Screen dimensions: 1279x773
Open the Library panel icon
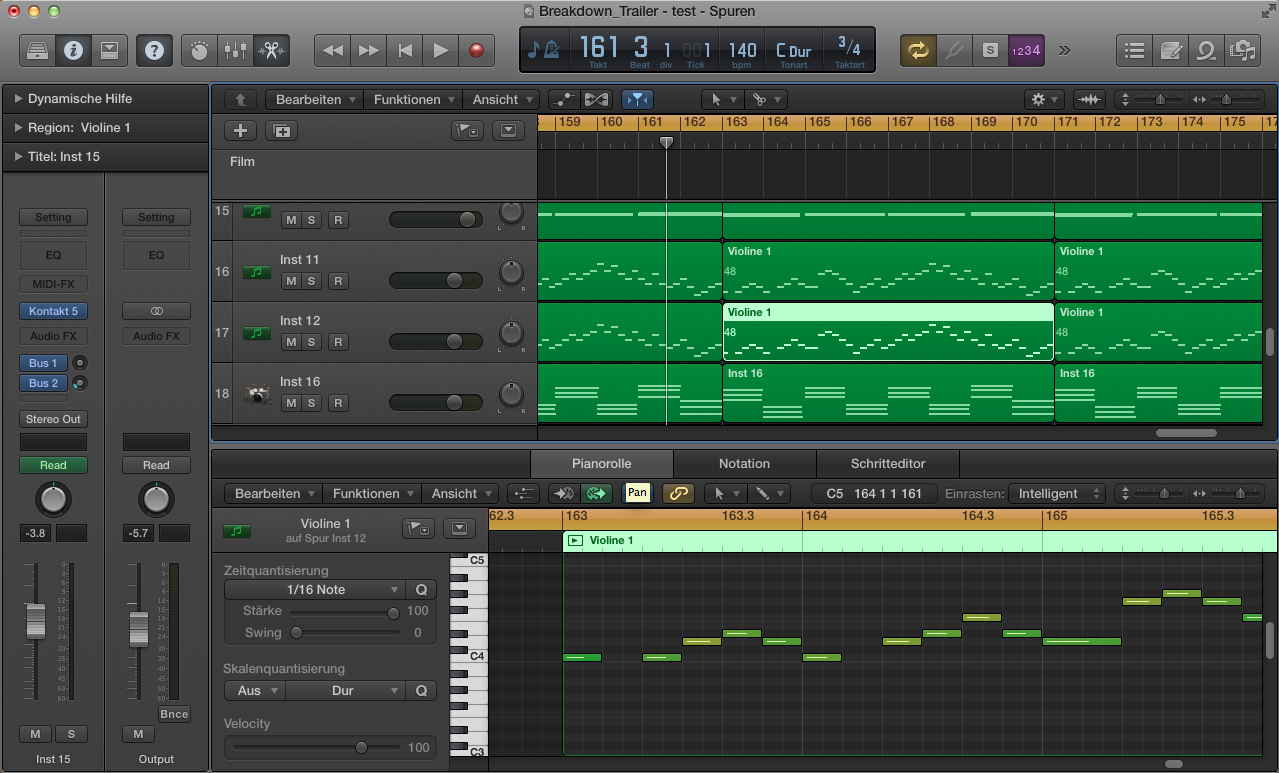coord(37,50)
